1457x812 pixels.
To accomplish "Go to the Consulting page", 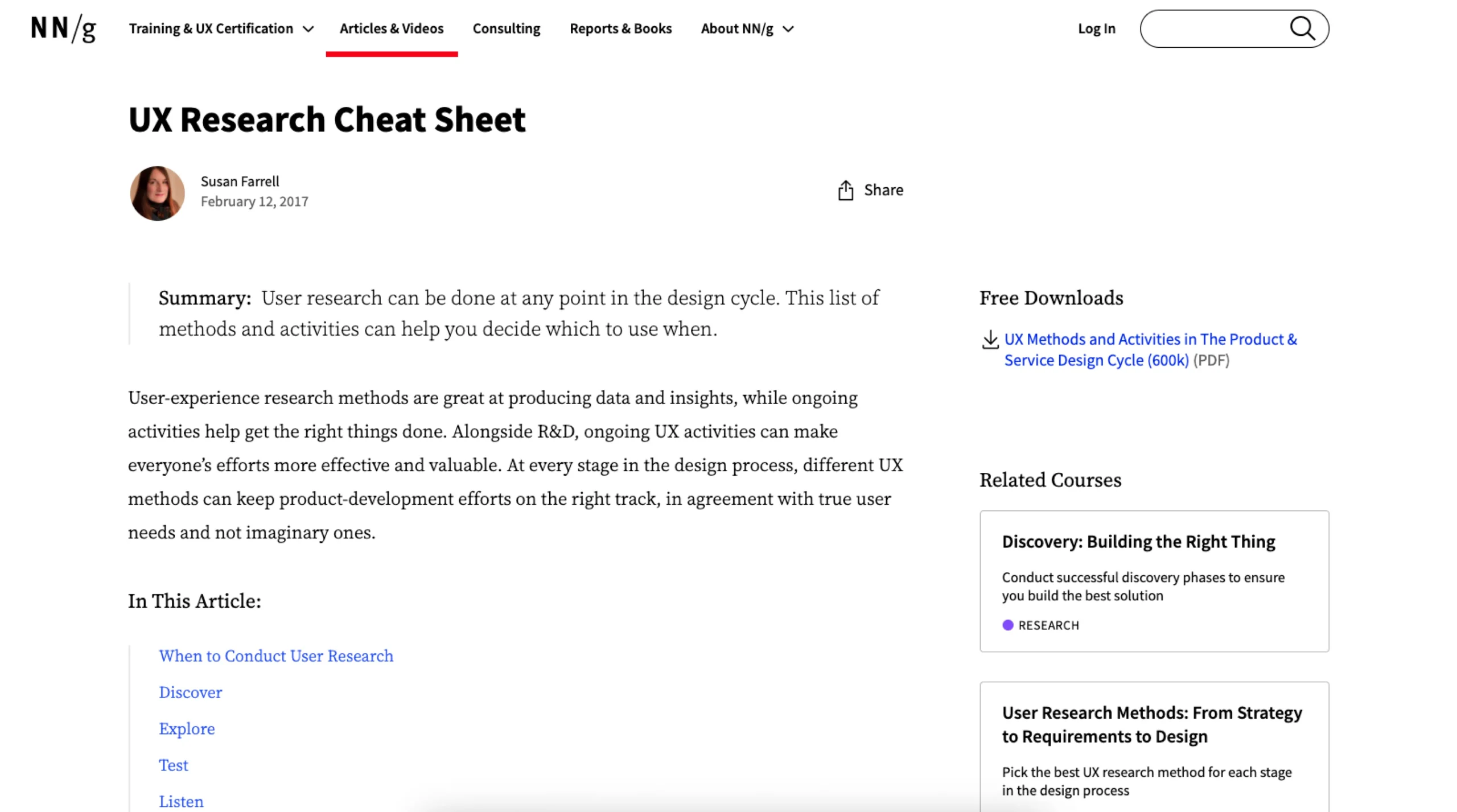I will point(506,28).
